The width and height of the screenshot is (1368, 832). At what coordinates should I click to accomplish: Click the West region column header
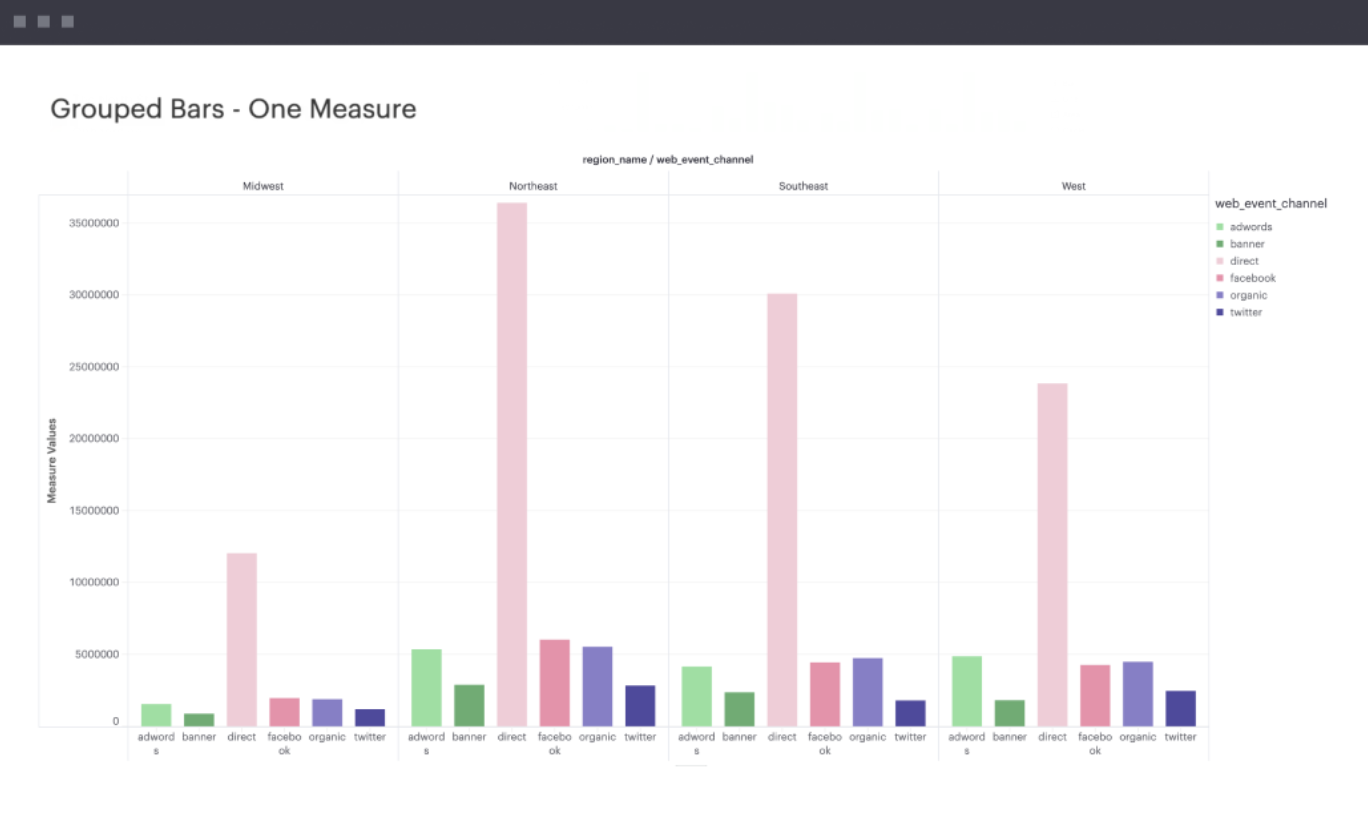click(x=1073, y=186)
